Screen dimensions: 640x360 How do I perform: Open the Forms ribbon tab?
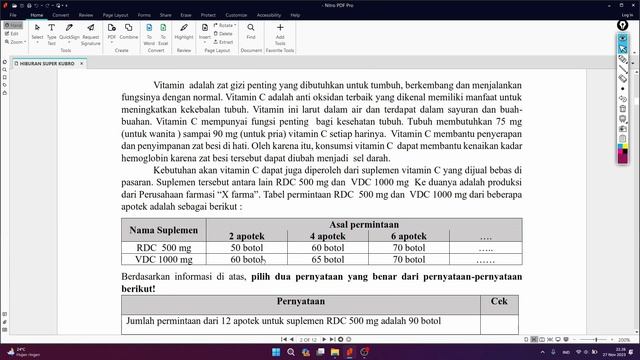pyautogui.click(x=144, y=15)
